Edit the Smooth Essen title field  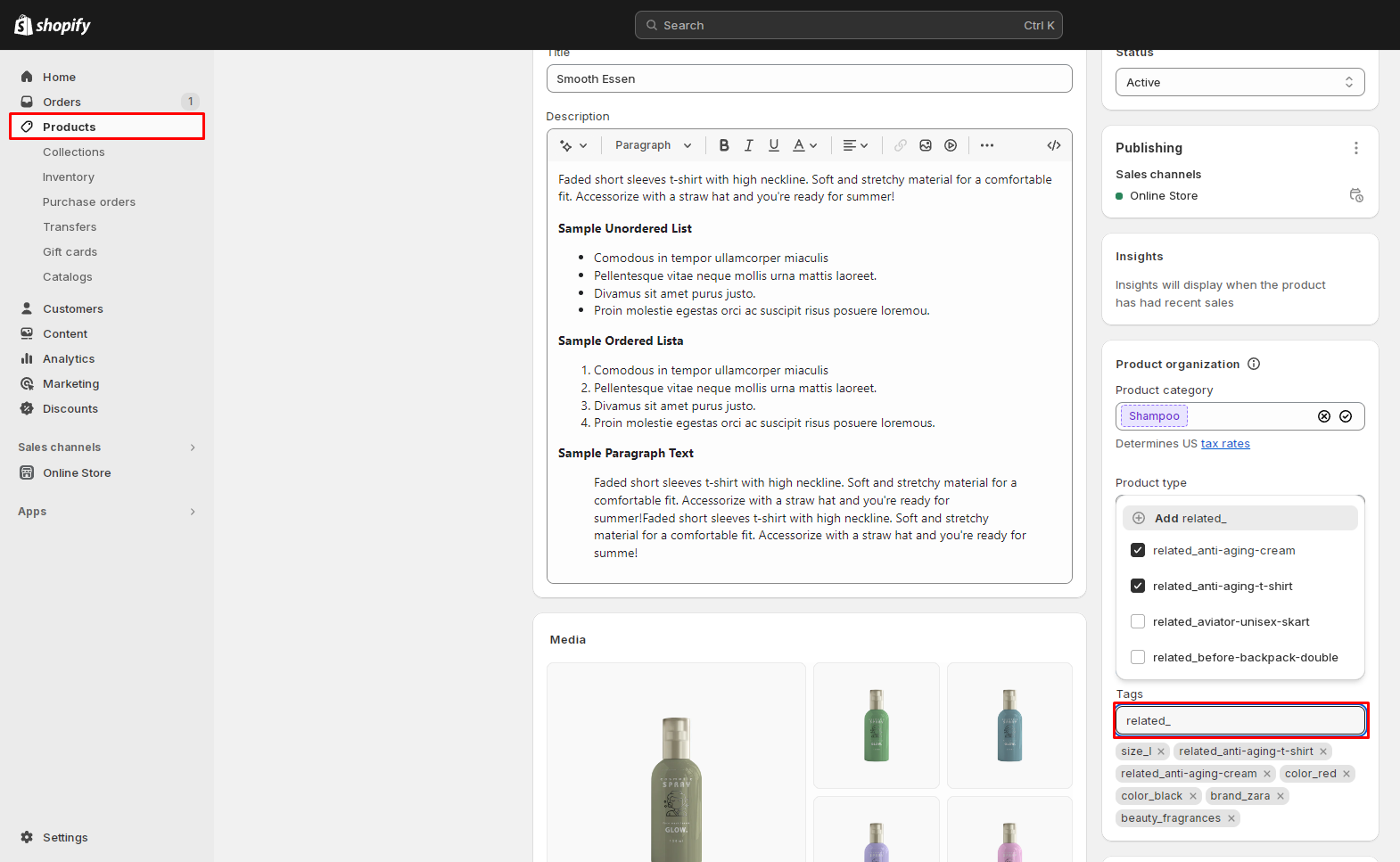pyautogui.click(x=809, y=78)
